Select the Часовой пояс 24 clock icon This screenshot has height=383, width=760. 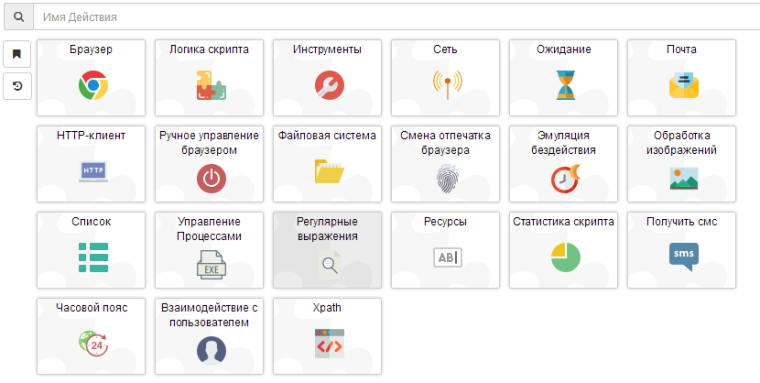point(93,343)
